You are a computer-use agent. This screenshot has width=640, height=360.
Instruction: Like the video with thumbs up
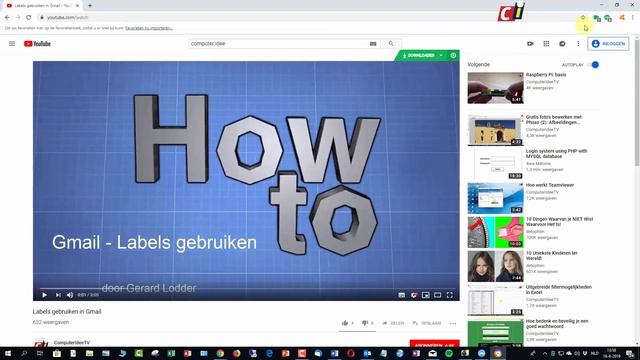point(345,323)
